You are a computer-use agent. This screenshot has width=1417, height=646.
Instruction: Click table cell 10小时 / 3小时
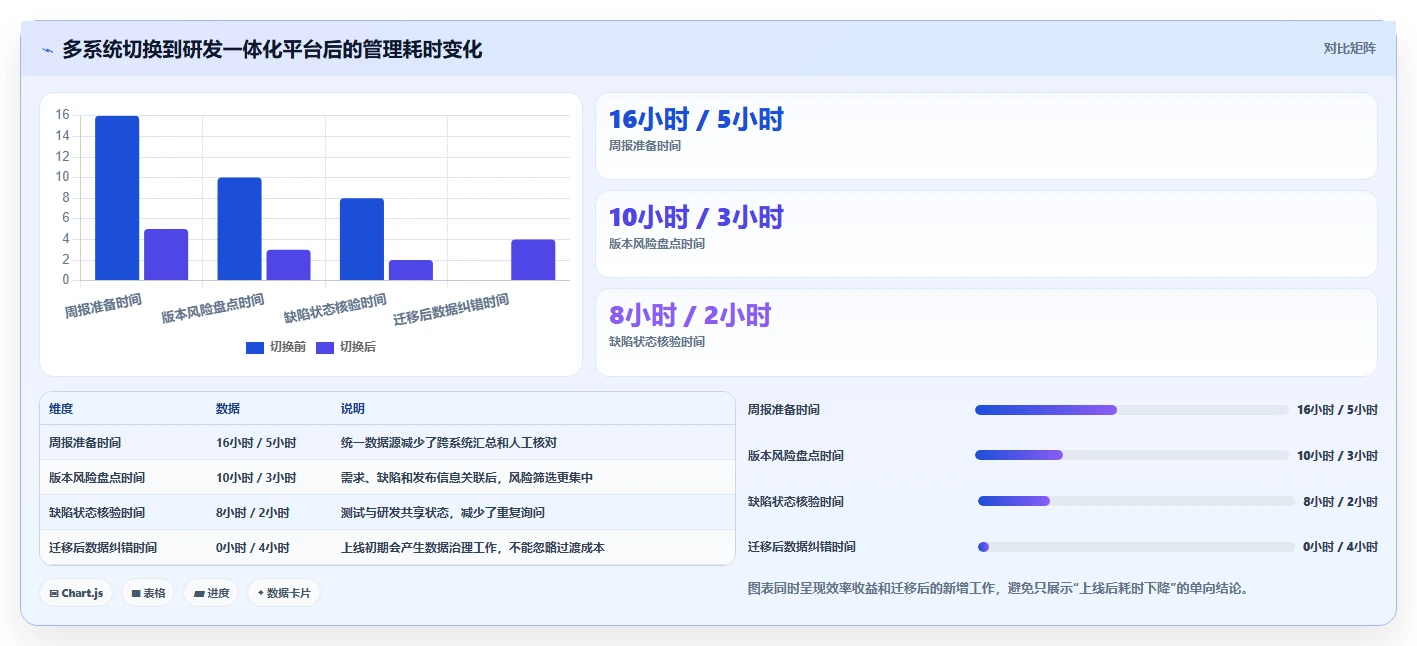256,477
